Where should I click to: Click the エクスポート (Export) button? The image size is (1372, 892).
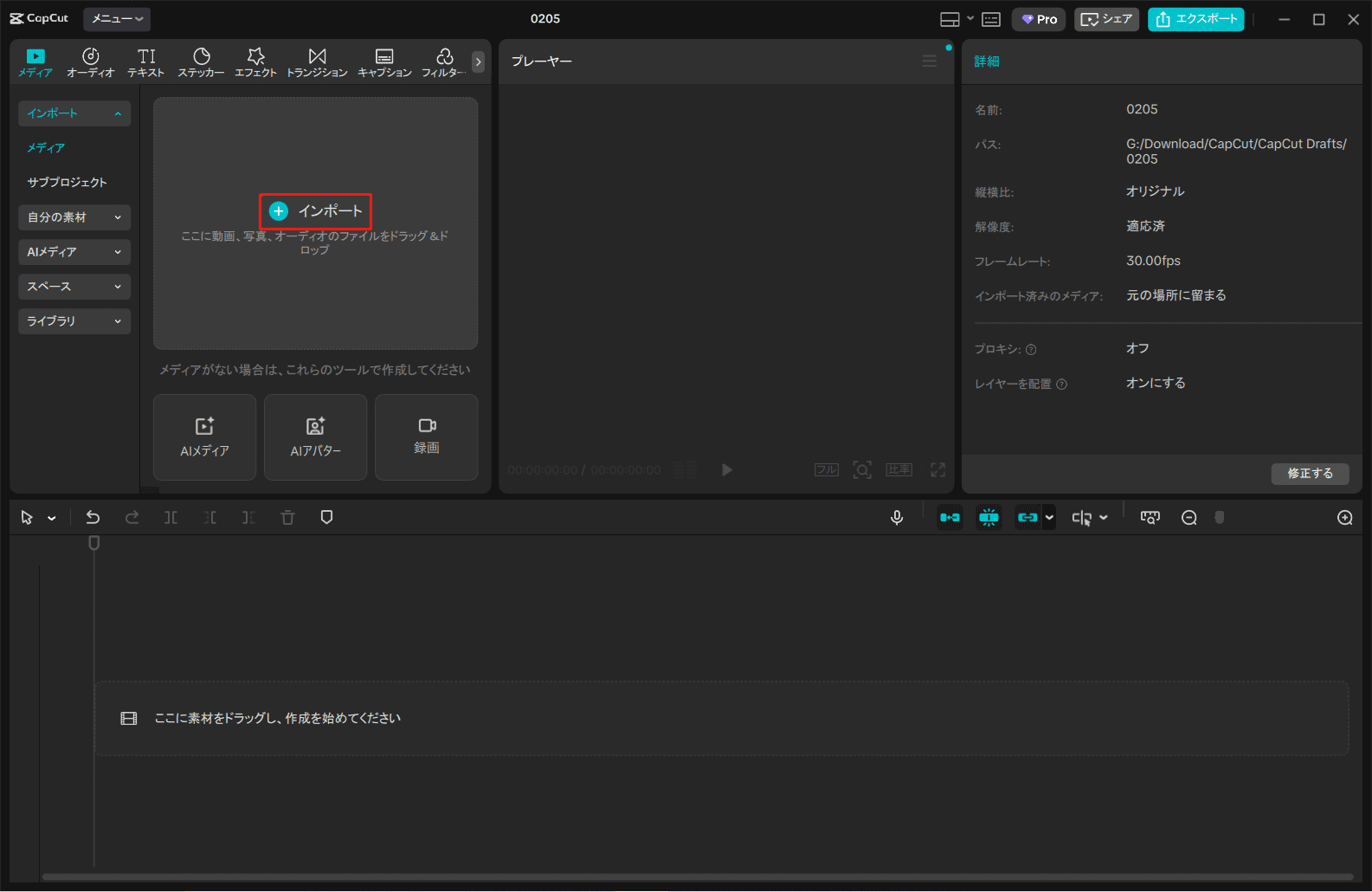(1195, 19)
